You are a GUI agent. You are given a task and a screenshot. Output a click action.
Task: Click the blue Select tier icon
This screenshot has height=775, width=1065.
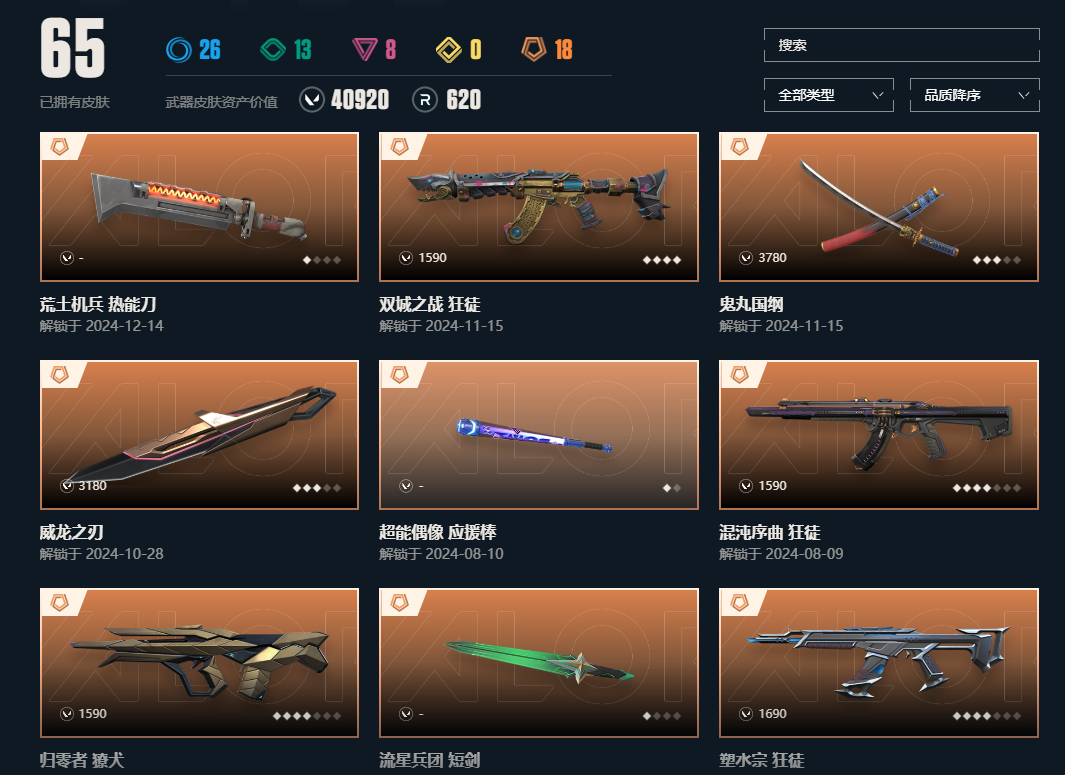tap(179, 50)
